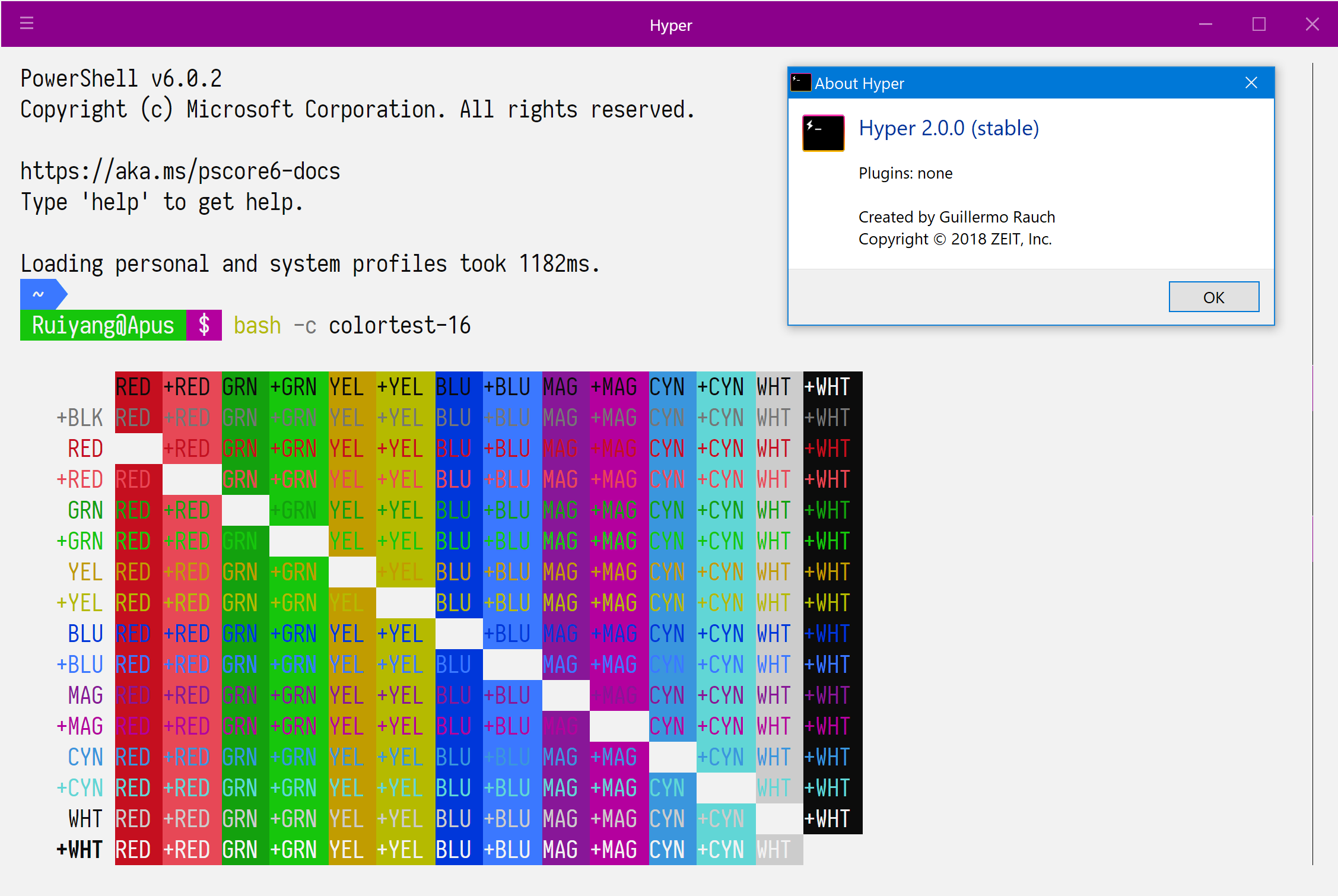Click the colortest-16 command text
Viewport: 1338px width, 896px height.
pyautogui.click(x=399, y=325)
